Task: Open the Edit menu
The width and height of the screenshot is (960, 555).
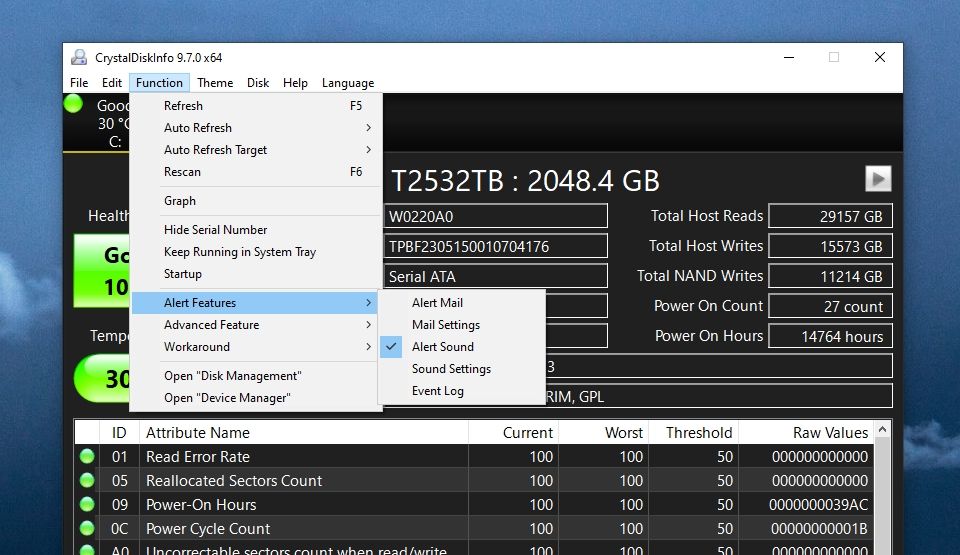Action: [111, 83]
